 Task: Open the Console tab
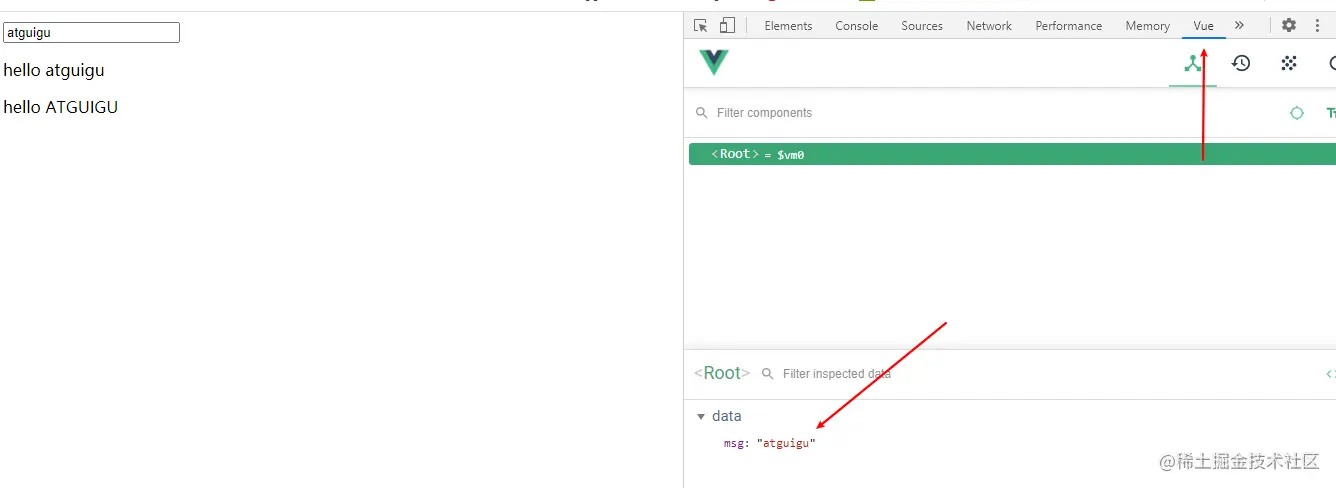857,26
